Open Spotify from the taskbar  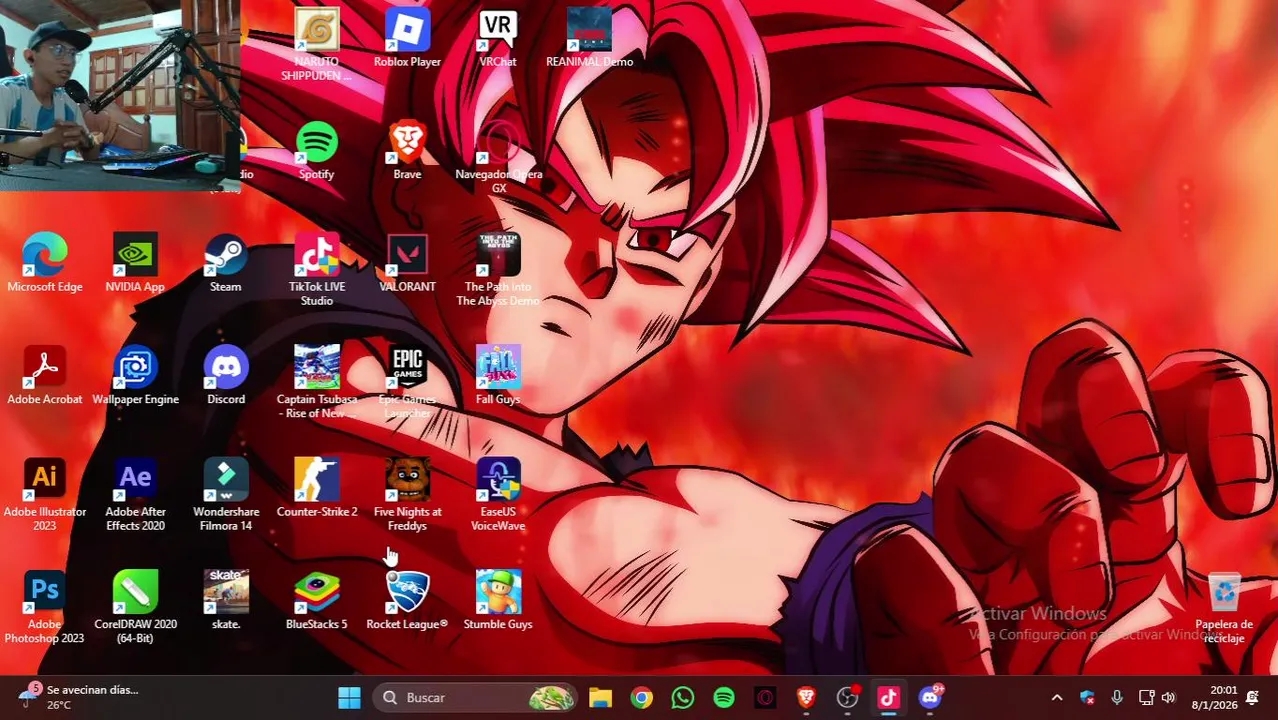(x=724, y=697)
